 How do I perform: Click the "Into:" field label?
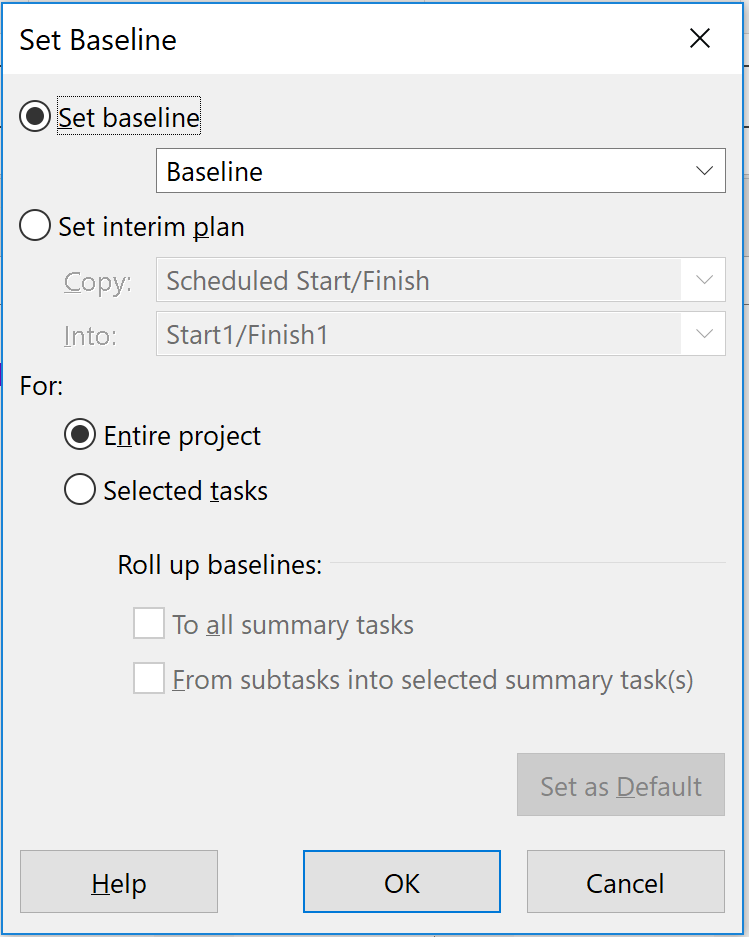tap(90, 336)
